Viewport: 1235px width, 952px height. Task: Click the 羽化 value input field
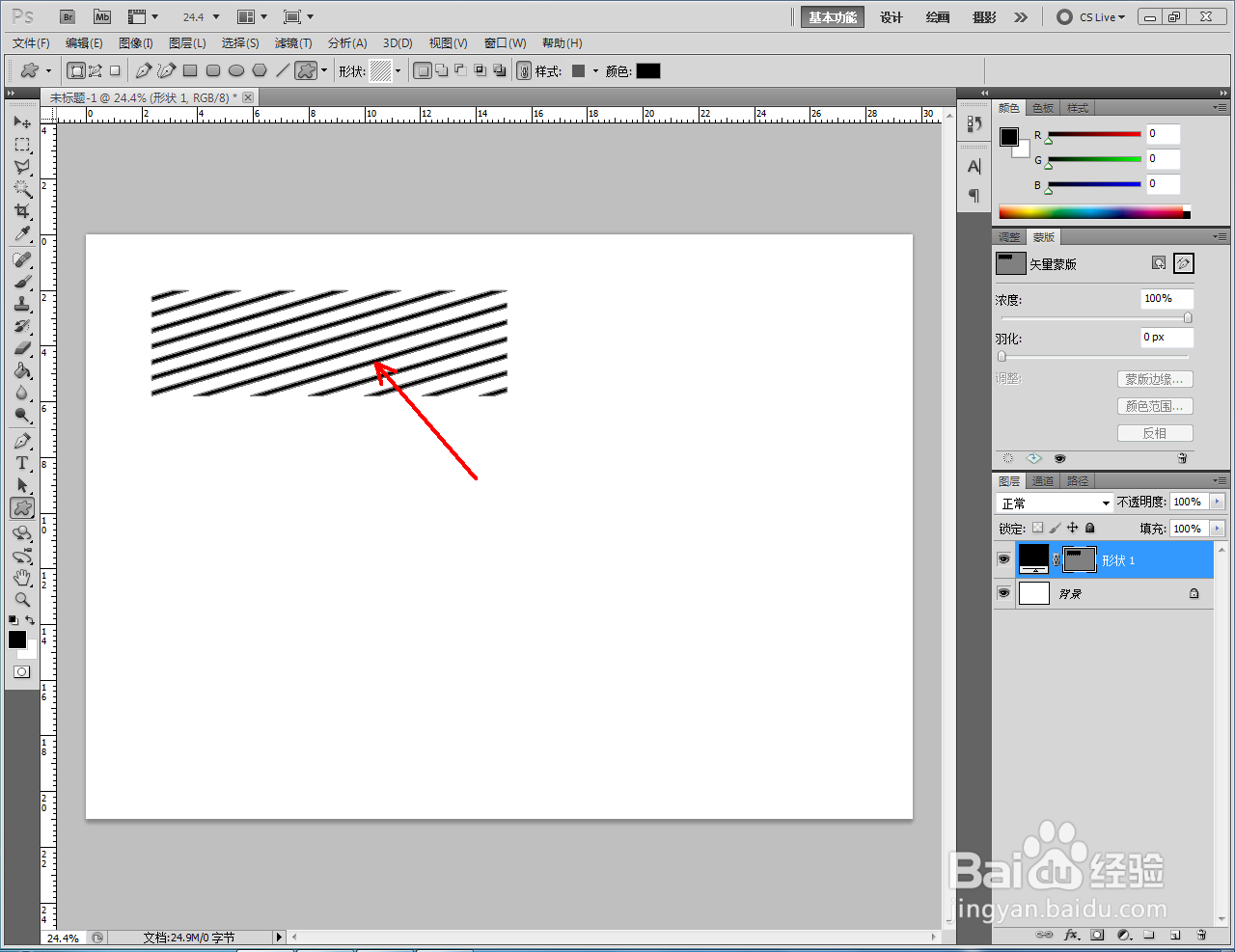pos(1166,338)
